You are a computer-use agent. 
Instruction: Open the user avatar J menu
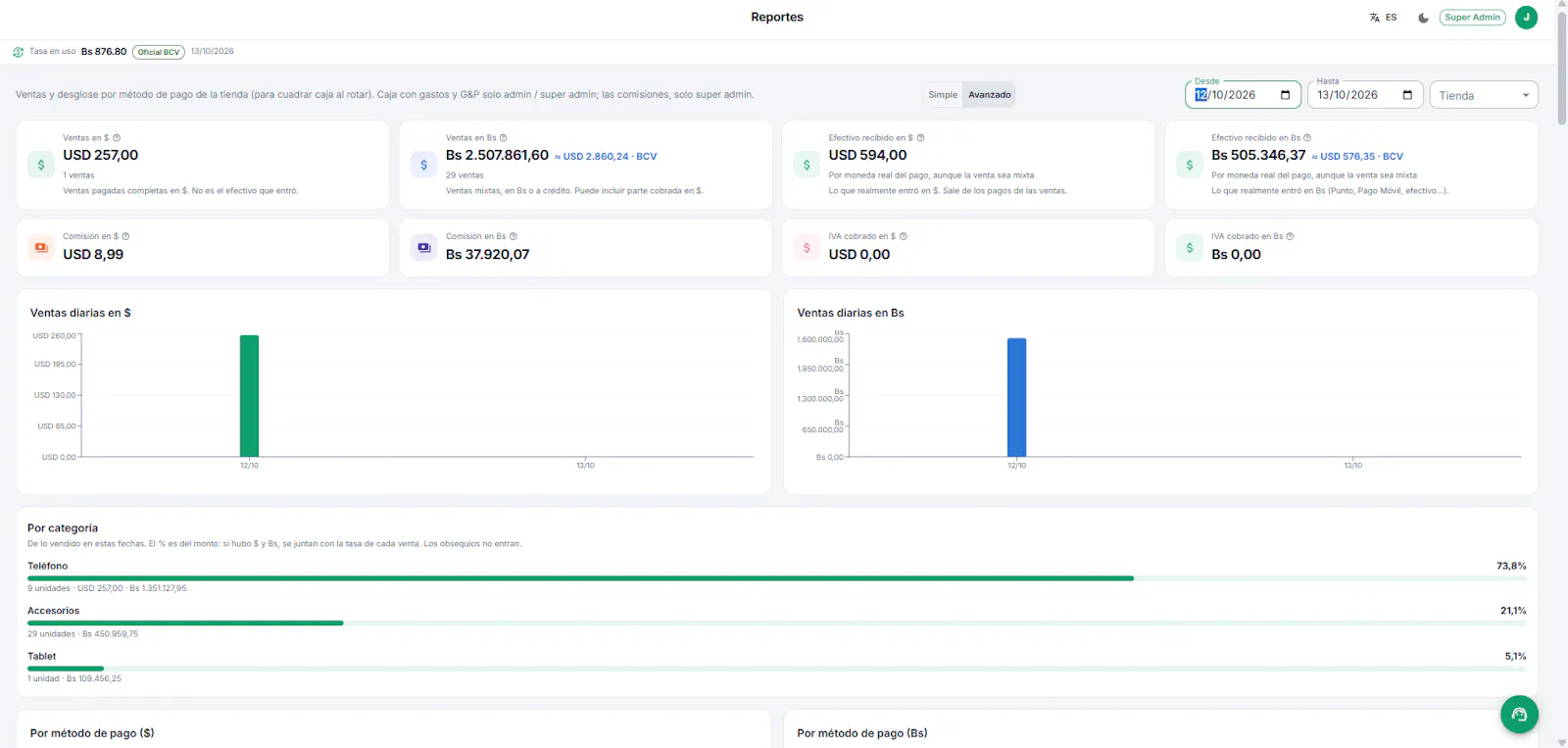coord(1526,17)
